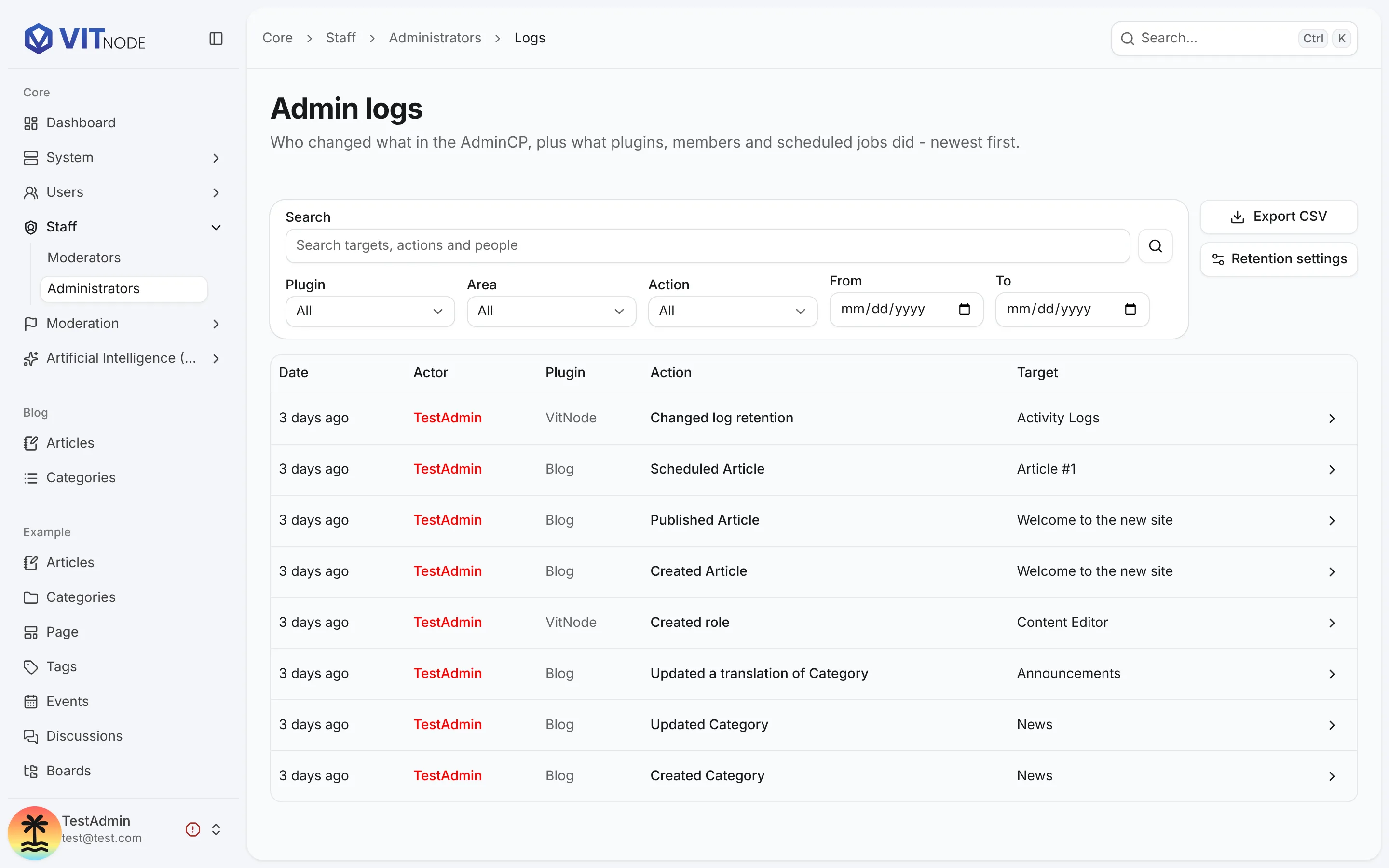Click the Date column header
The image size is (1389, 868).
pos(294,373)
